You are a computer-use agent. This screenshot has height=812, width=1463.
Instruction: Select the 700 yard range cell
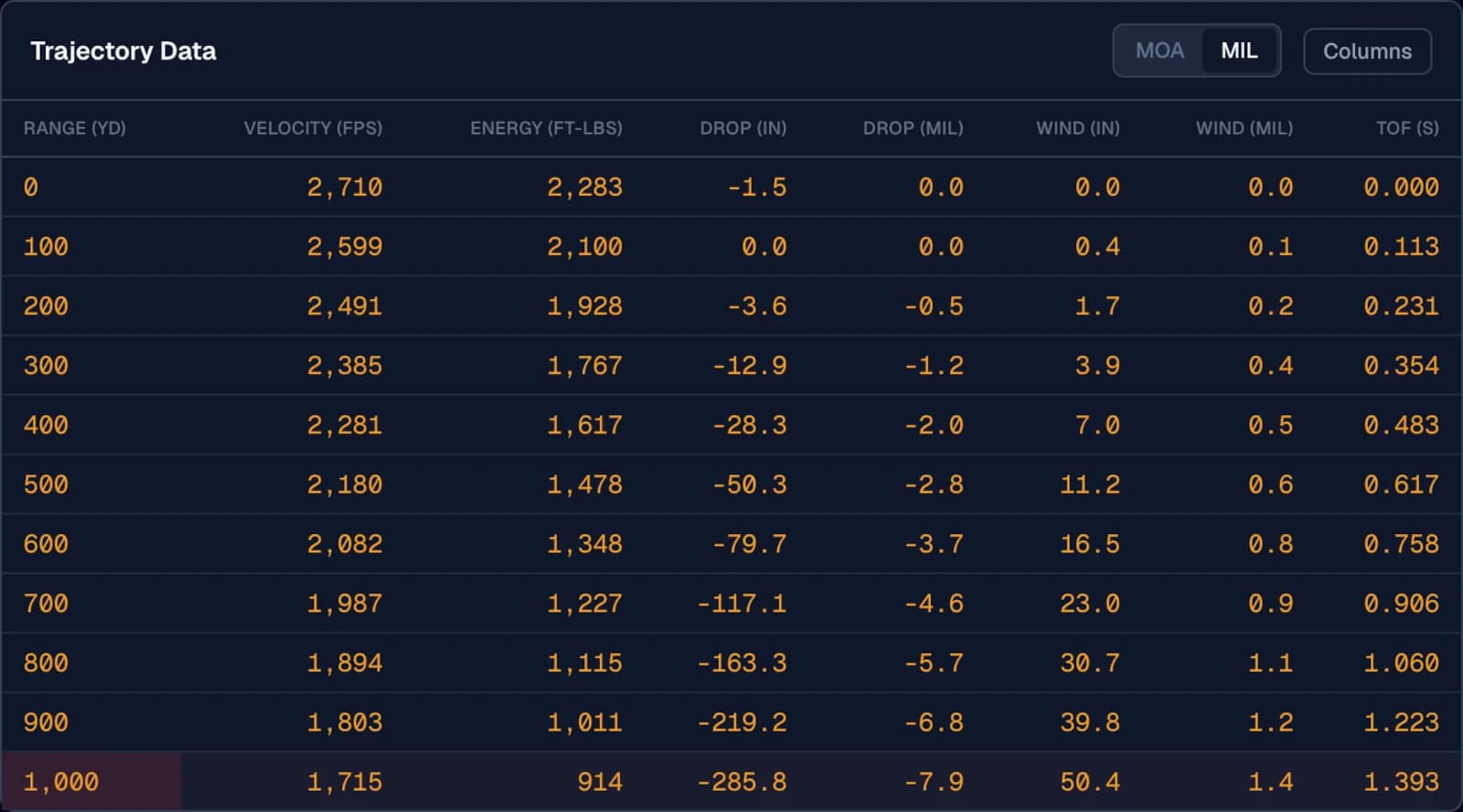[x=46, y=604]
